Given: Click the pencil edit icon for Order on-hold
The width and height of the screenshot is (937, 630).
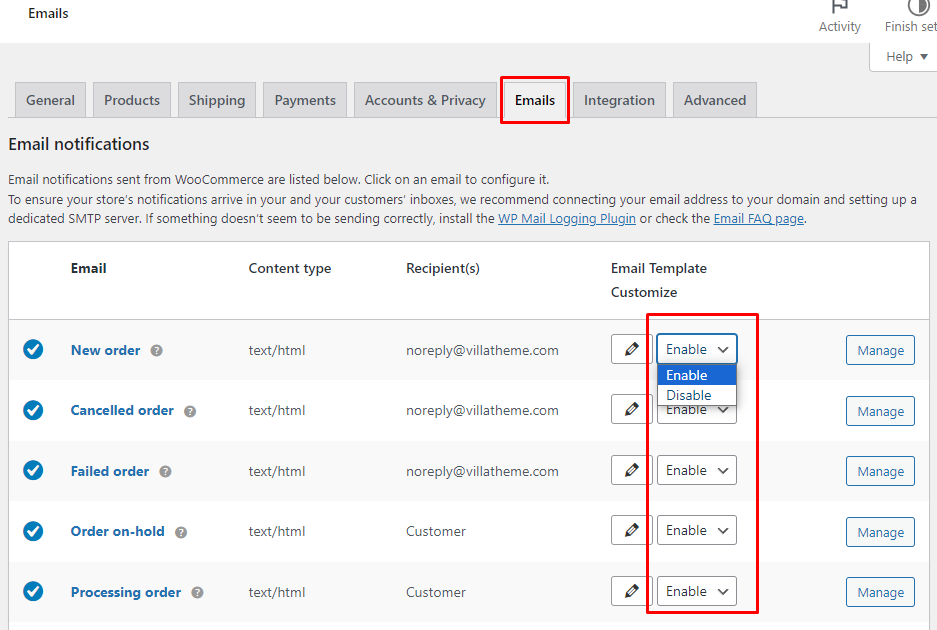Looking at the screenshot, I should (x=631, y=530).
